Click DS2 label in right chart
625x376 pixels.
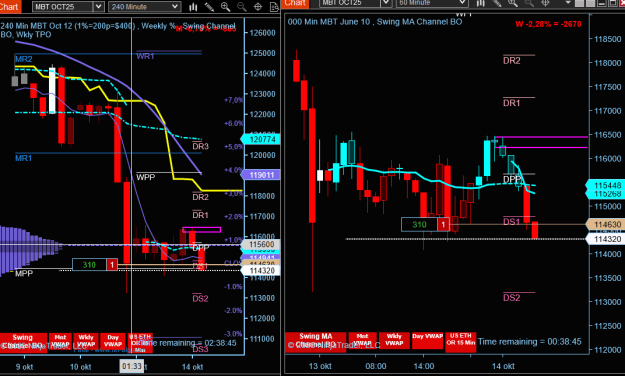pyautogui.click(x=512, y=298)
